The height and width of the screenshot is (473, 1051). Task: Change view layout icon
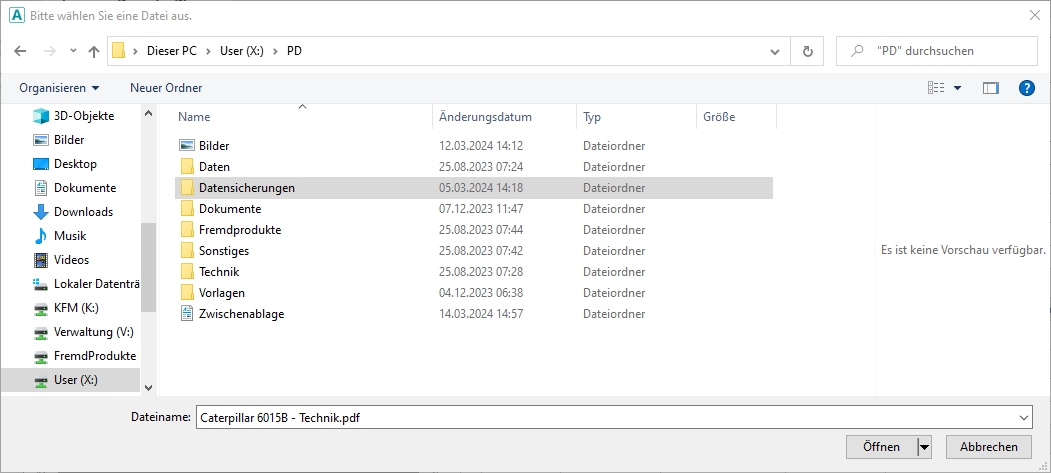(x=936, y=88)
